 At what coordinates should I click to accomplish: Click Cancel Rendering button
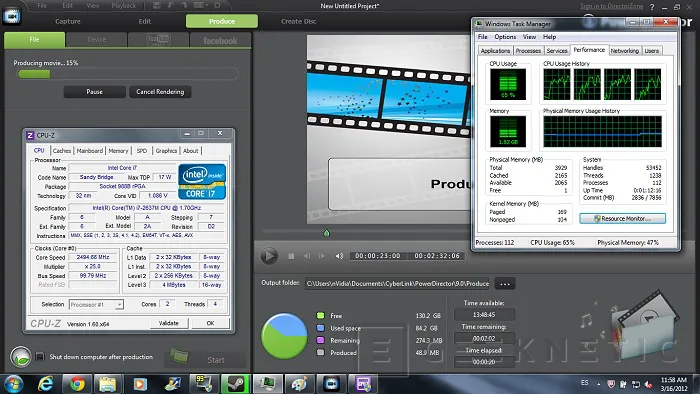[x=160, y=91]
